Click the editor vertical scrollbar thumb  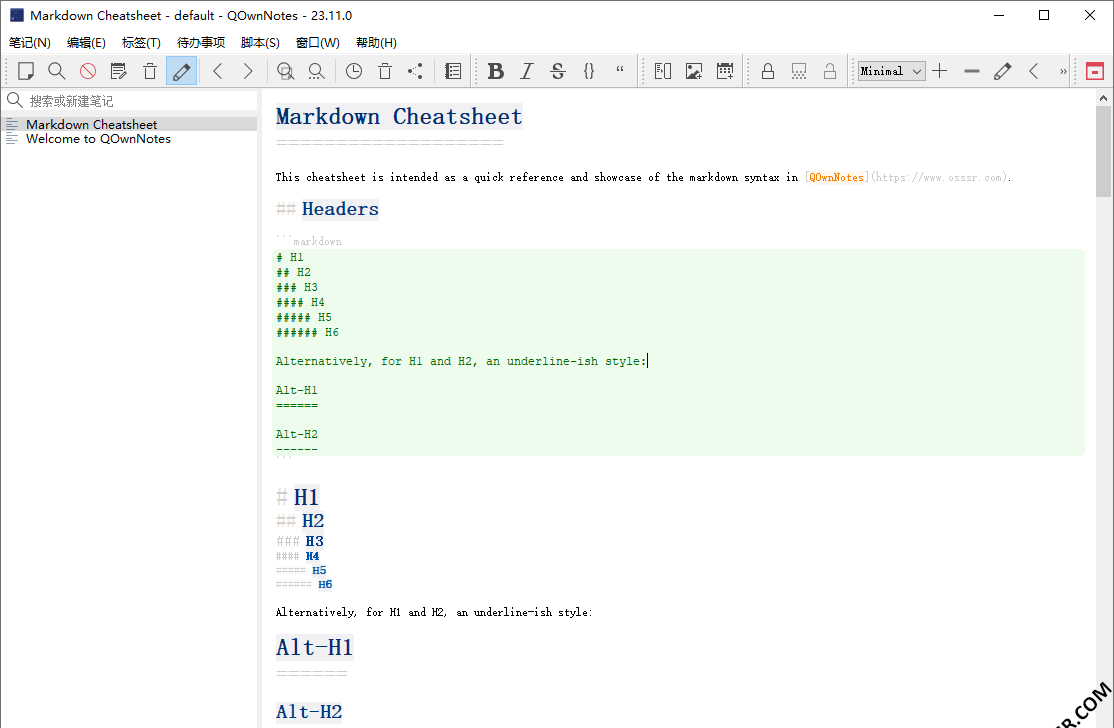click(x=1103, y=151)
